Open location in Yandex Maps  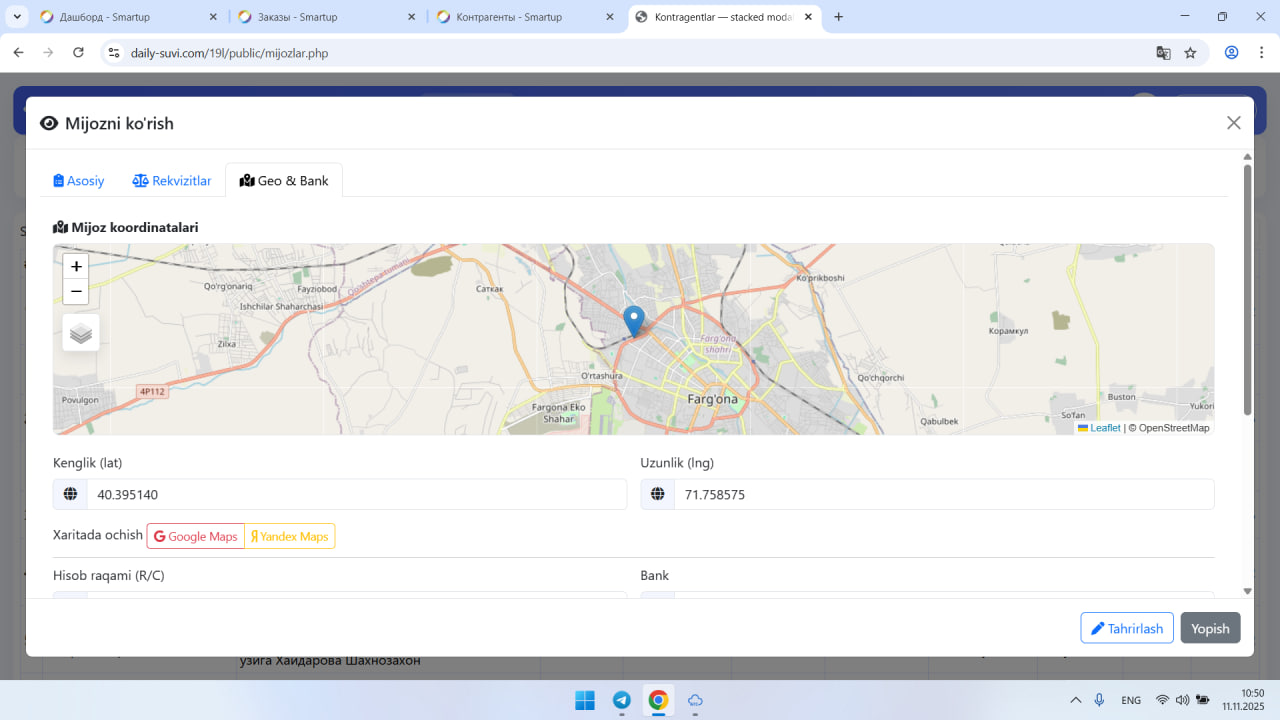point(290,537)
